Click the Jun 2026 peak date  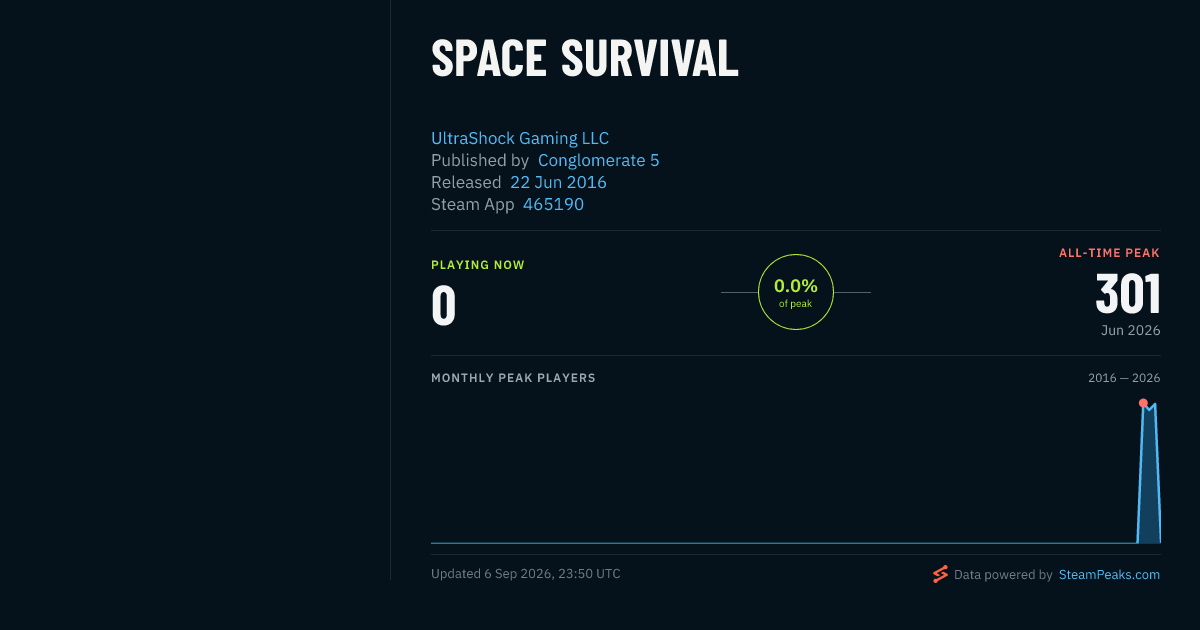tap(1131, 330)
